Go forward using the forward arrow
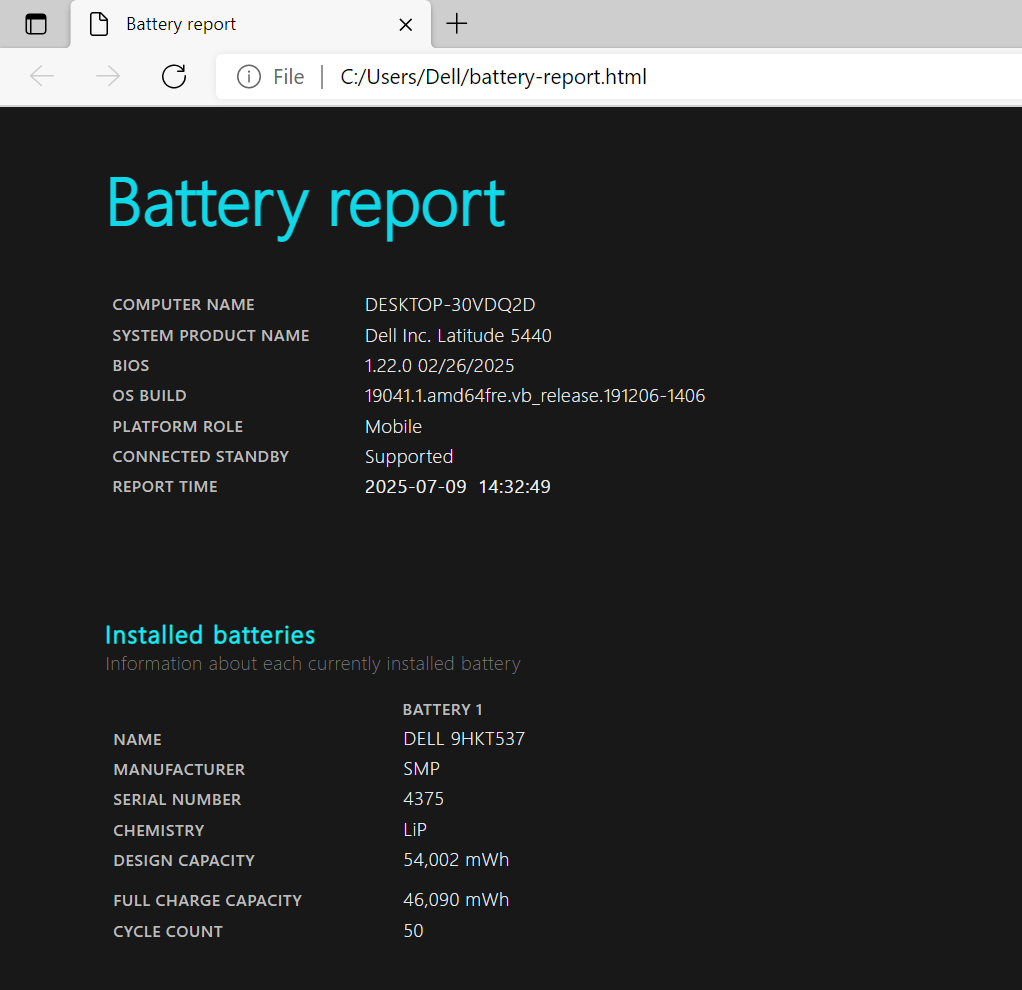 tap(107, 76)
